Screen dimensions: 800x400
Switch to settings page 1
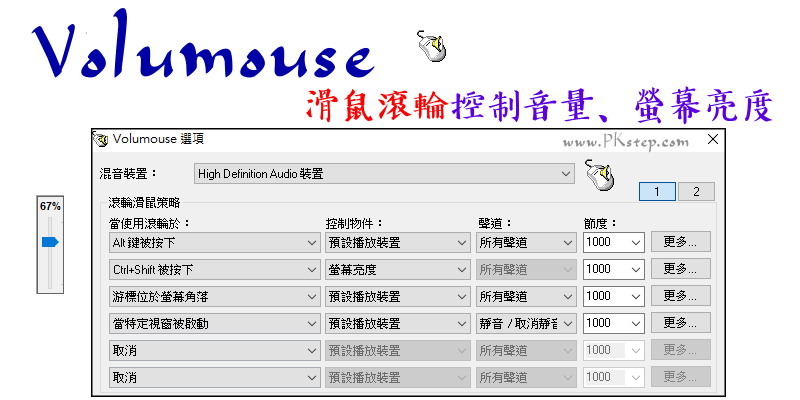(x=657, y=192)
